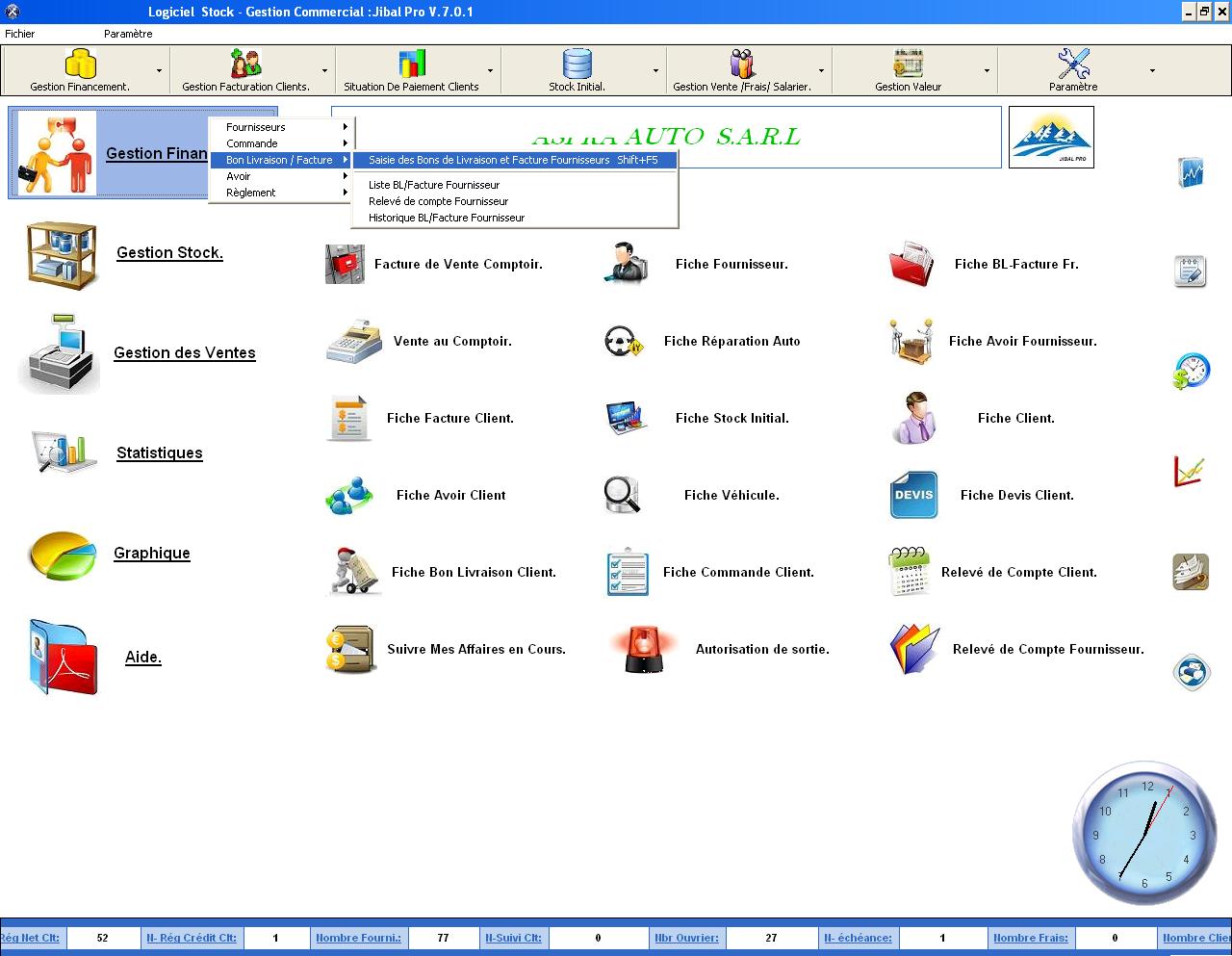The width and height of the screenshot is (1232, 956).
Task: Expand Situation De Paiement Clients dropdown arrow
Action: click(x=490, y=70)
